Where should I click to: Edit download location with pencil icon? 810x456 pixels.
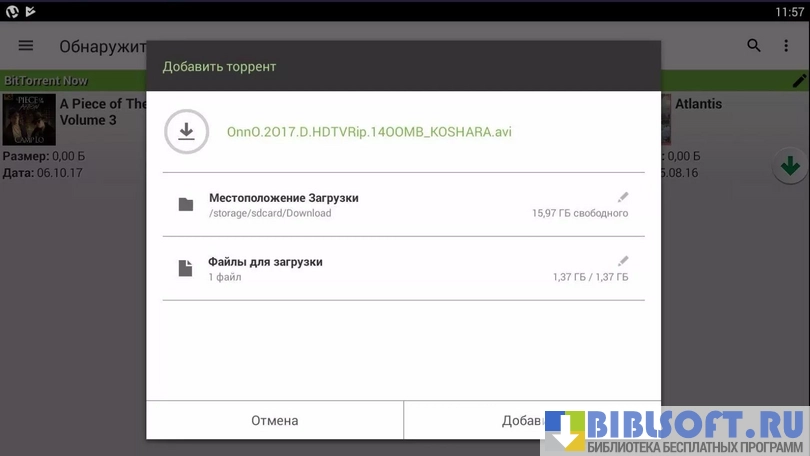[x=623, y=197]
